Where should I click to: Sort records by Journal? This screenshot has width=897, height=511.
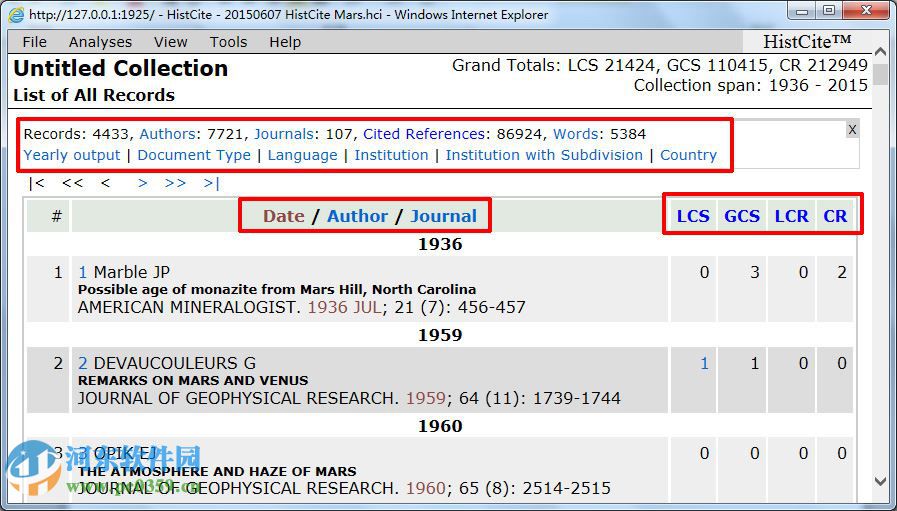point(443,216)
